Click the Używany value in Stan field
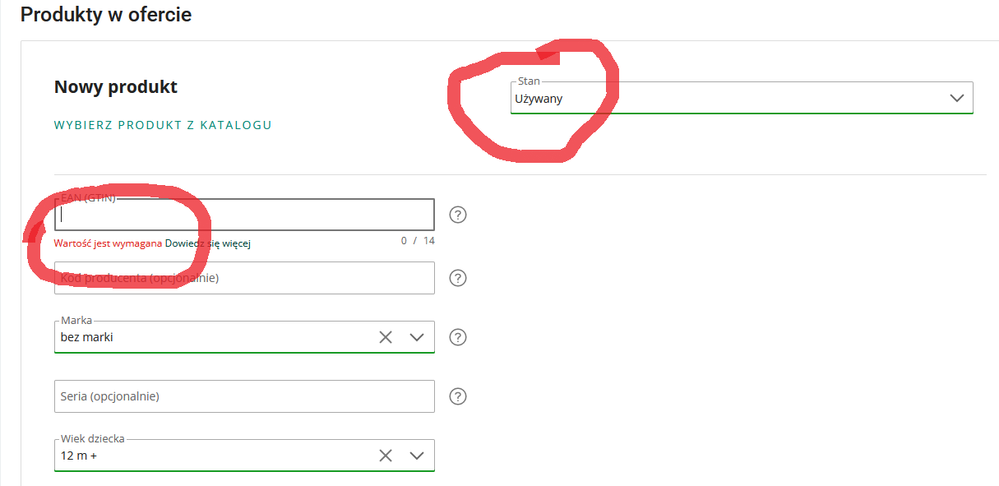The image size is (999, 486). (538, 99)
